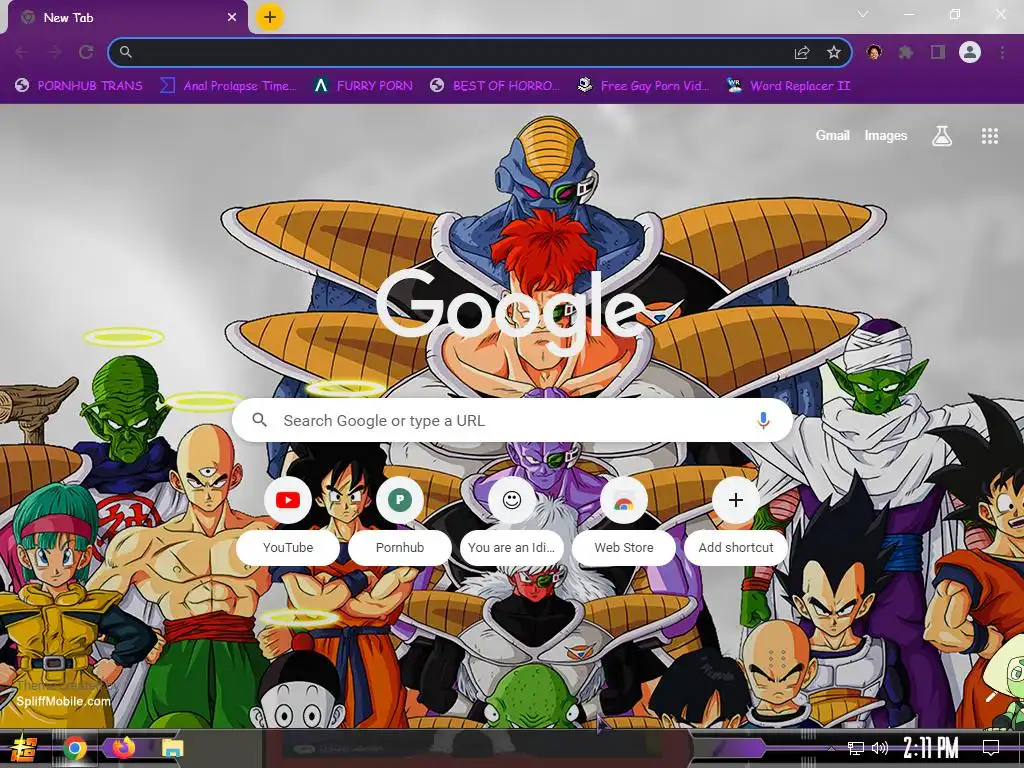Open the YouTube shortcut
The width and height of the screenshot is (1024, 768).
(x=288, y=520)
